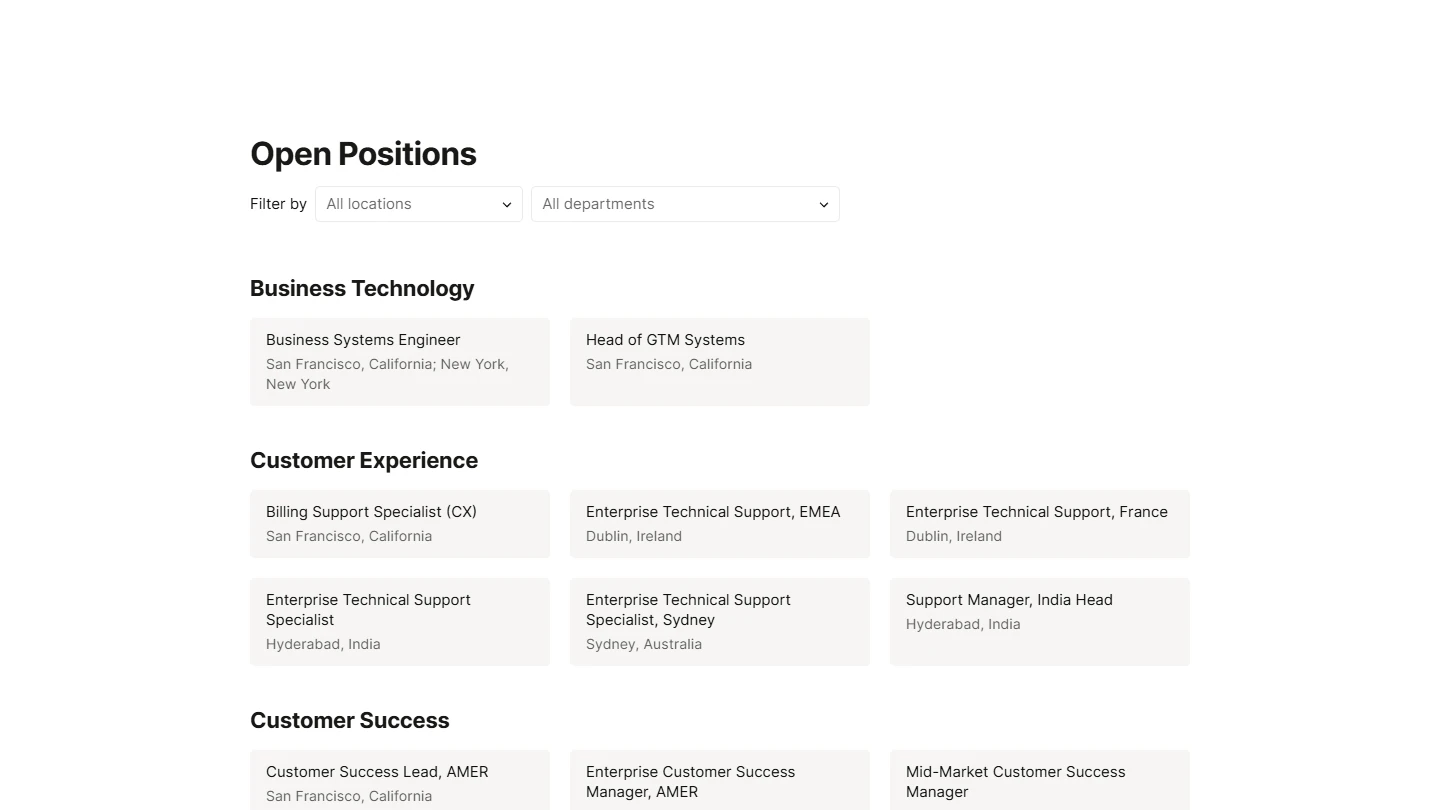Open Head of GTM Systems position
The image size is (1440, 810).
tap(719, 361)
